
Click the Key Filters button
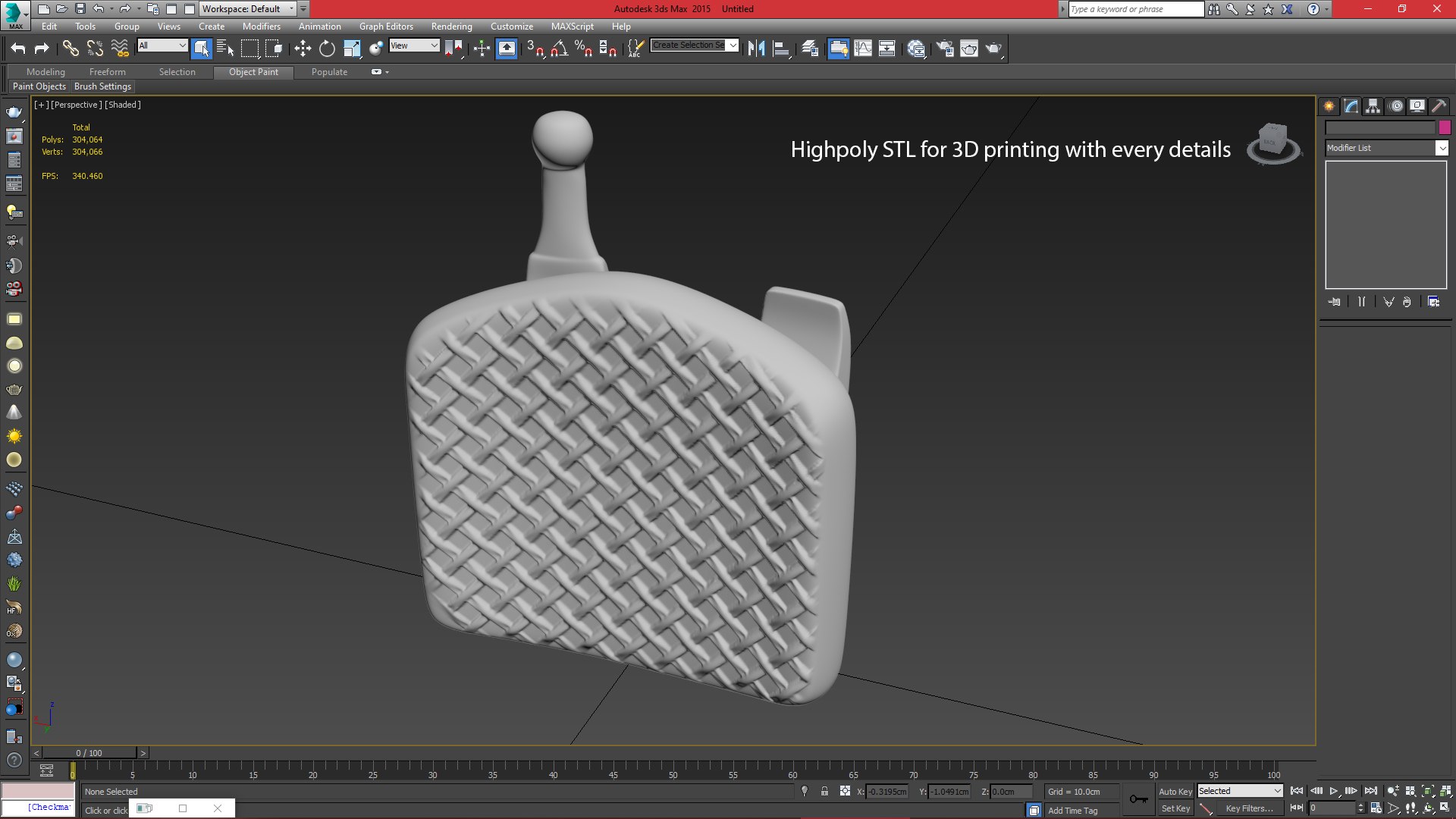1249,808
